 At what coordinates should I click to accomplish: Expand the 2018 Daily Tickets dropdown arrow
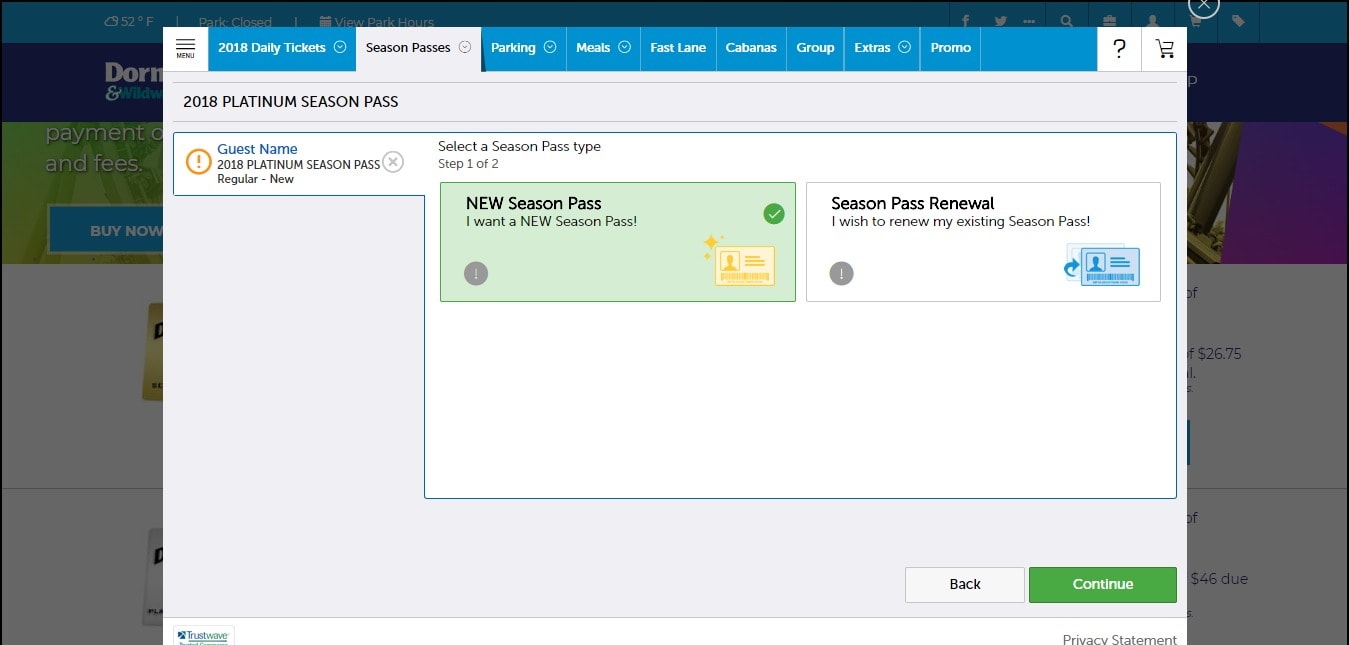click(x=340, y=47)
